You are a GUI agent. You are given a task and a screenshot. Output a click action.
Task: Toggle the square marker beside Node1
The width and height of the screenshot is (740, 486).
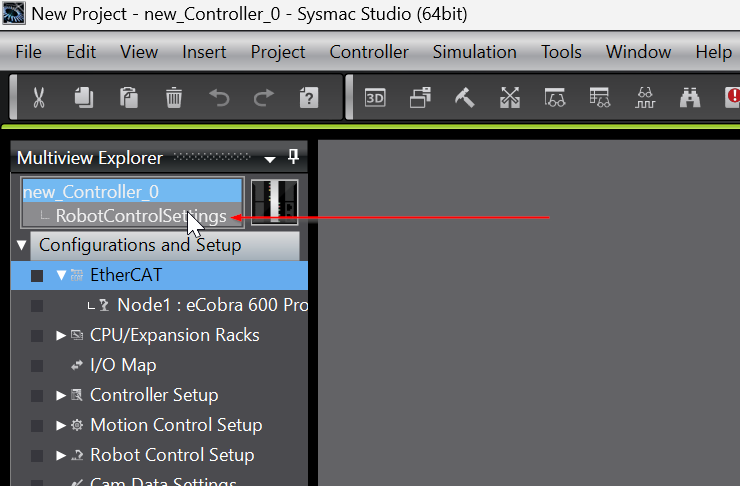coord(37,306)
